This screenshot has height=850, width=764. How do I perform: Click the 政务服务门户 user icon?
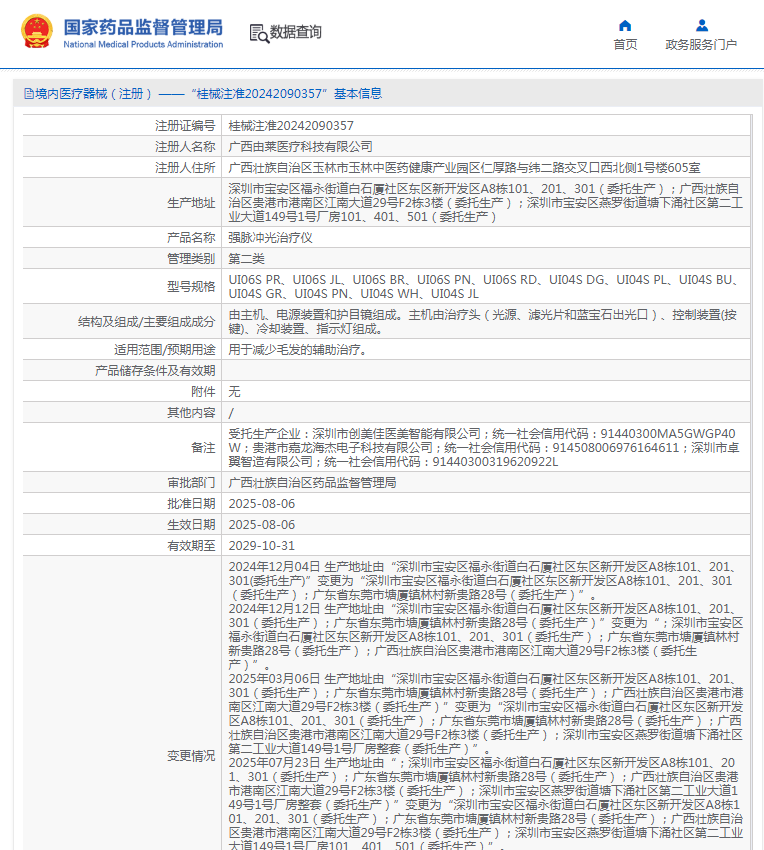702,25
